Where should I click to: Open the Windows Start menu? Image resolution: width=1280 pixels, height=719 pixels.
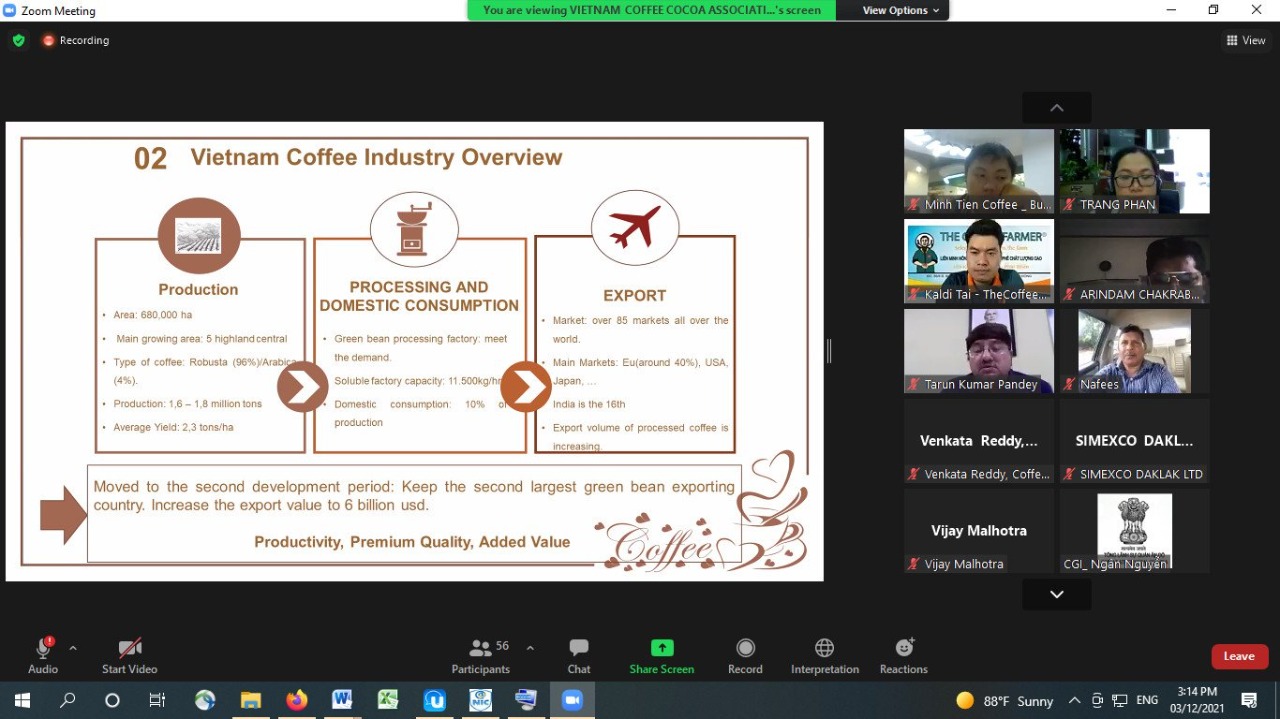(22, 700)
